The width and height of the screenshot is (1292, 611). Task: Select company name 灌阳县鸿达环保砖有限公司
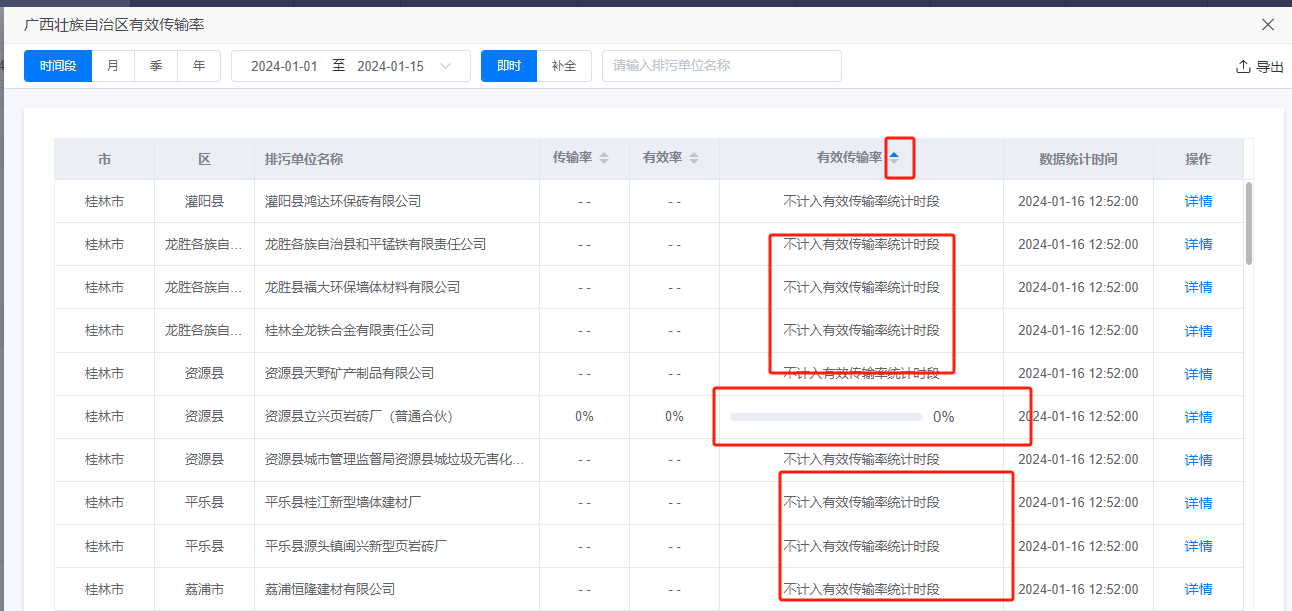pyautogui.click(x=343, y=201)
